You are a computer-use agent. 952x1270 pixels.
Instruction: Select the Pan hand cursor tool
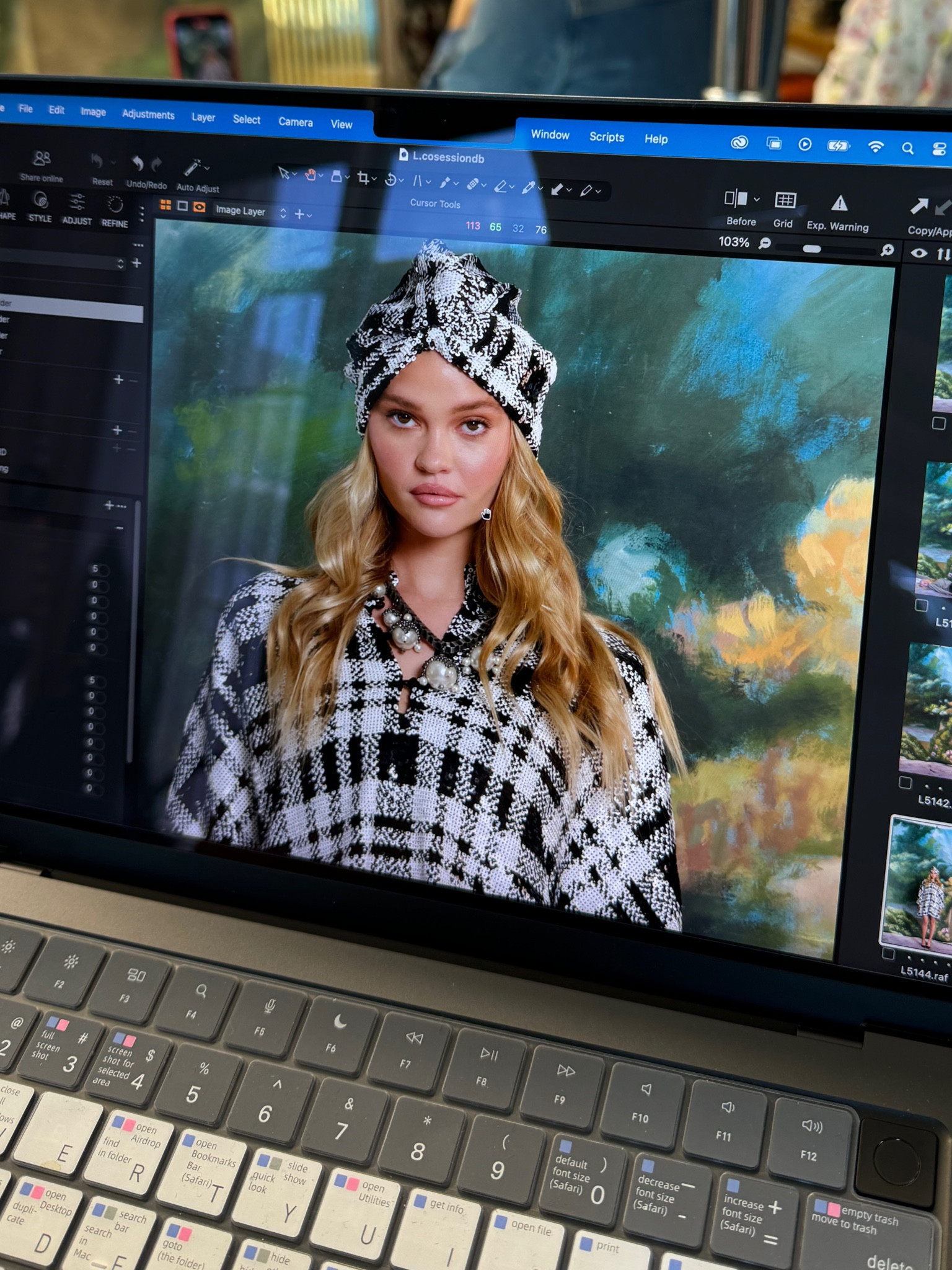(311, 175)
